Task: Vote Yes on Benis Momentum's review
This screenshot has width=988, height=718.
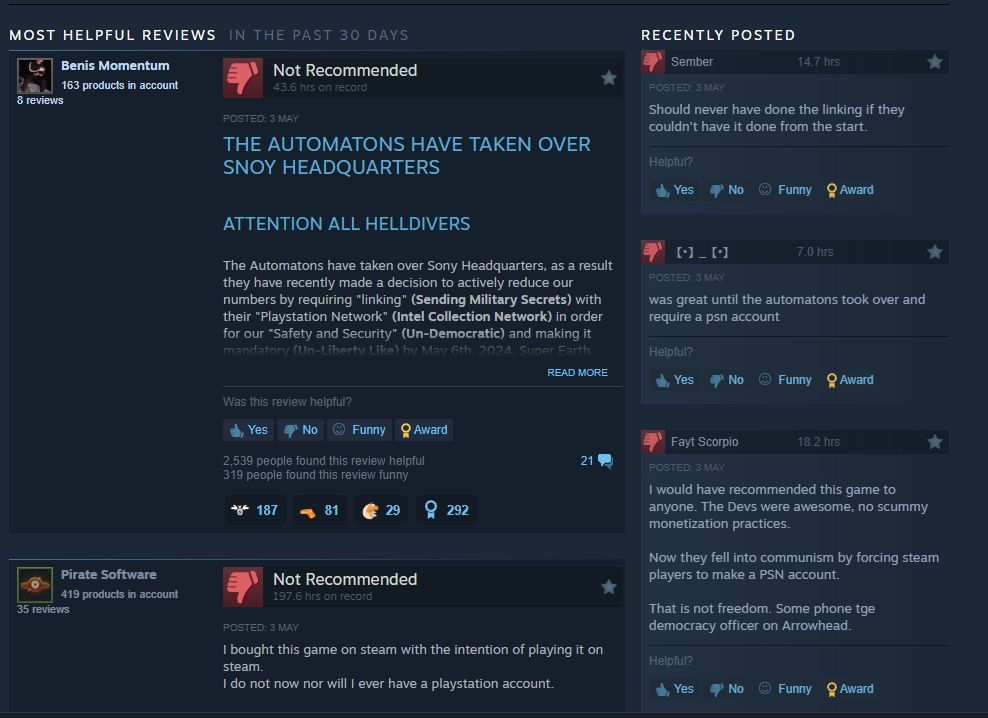Action: pos(248,430)
